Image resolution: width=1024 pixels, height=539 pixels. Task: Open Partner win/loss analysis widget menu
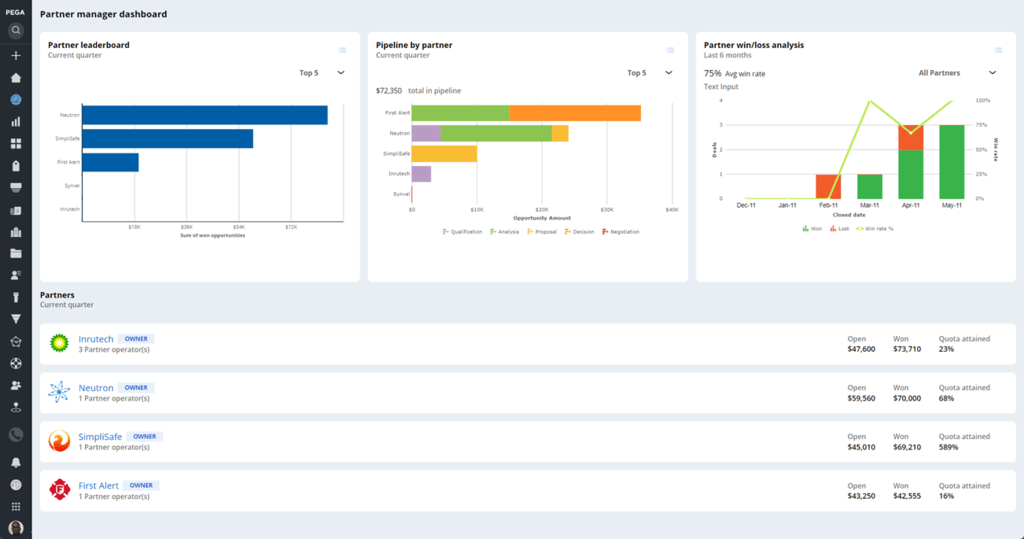[x=998, y=50]
